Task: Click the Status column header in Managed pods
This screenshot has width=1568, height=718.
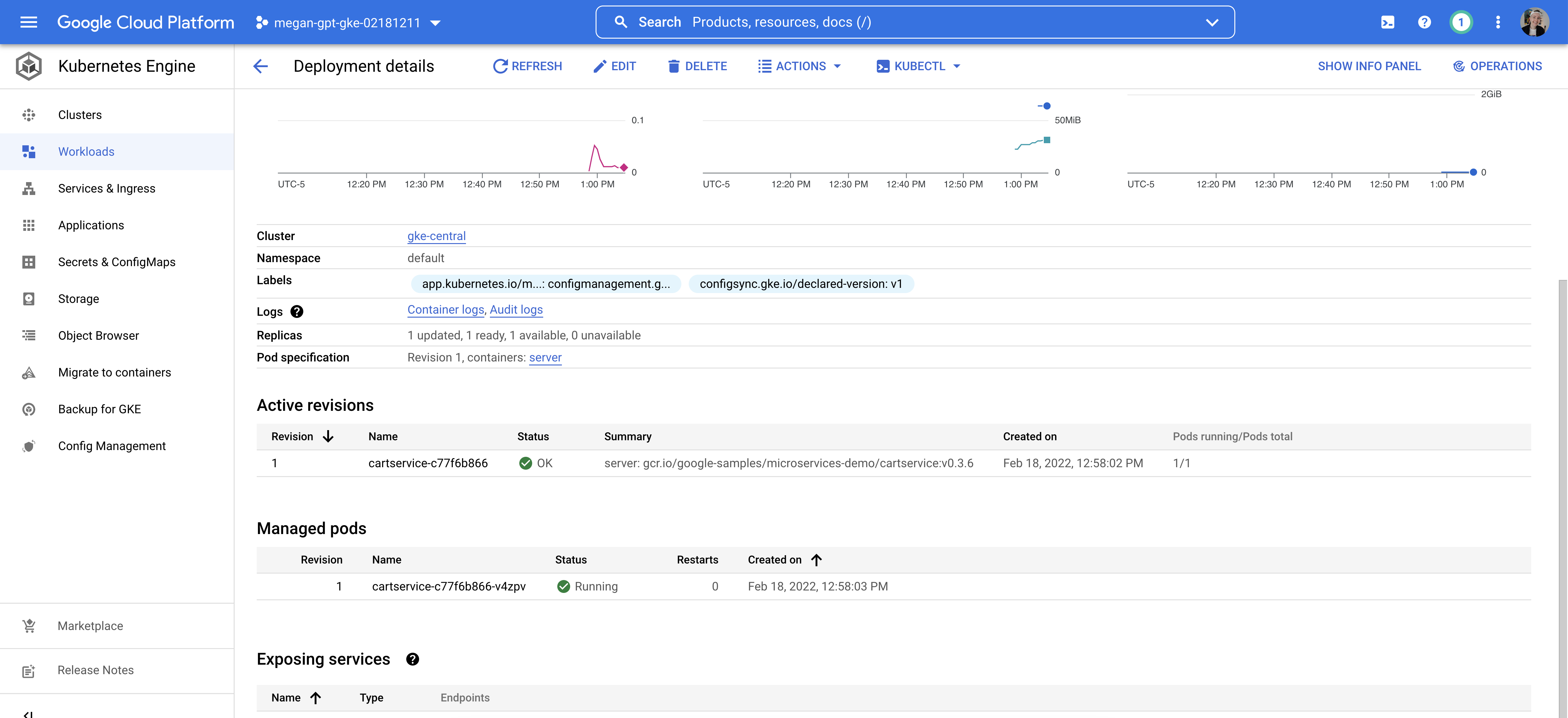Action: click(570, 560)
